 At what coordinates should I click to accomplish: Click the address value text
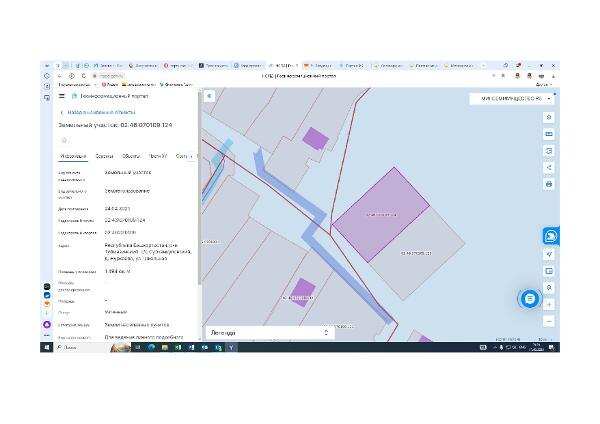click(148, 252)
